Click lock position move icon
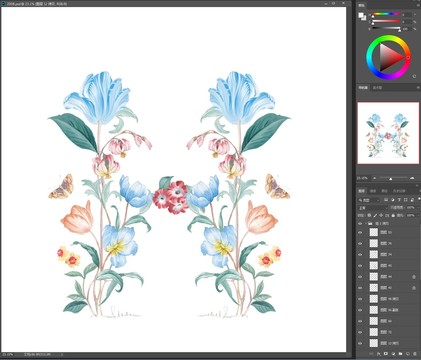 pyautogui.click(x=381, y=215)
